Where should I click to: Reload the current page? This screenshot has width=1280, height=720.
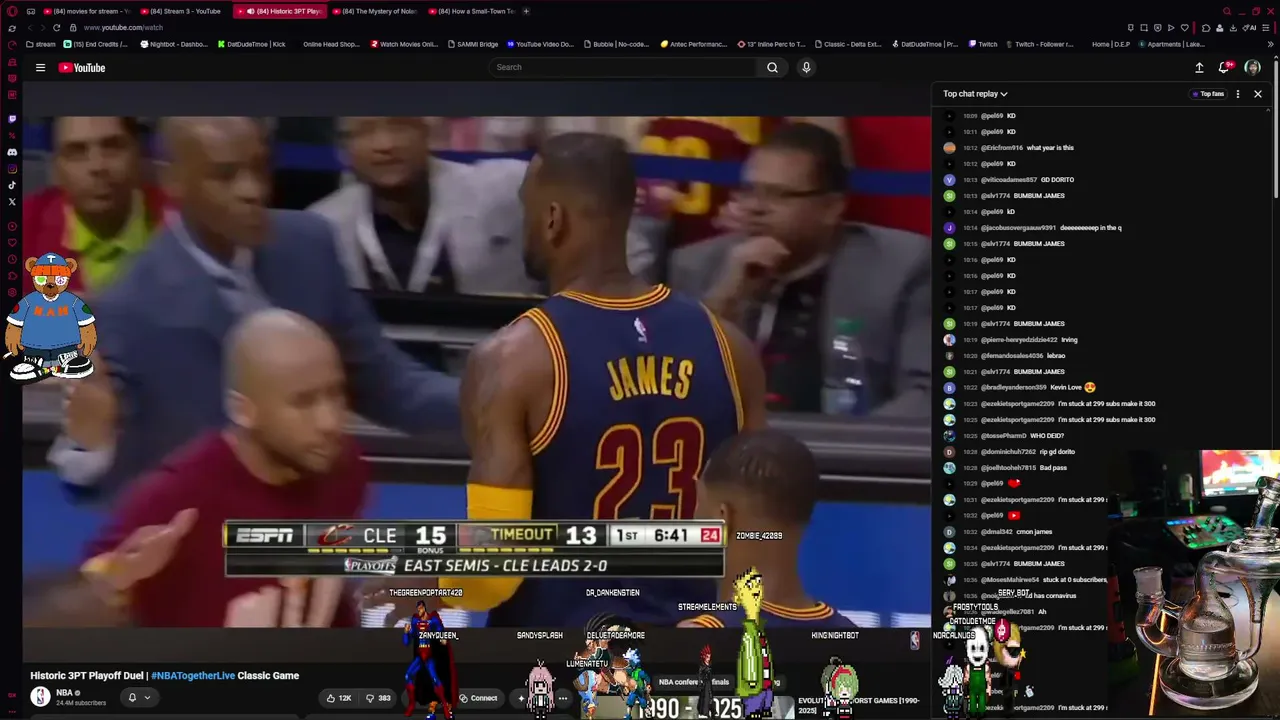coord(56,28)
